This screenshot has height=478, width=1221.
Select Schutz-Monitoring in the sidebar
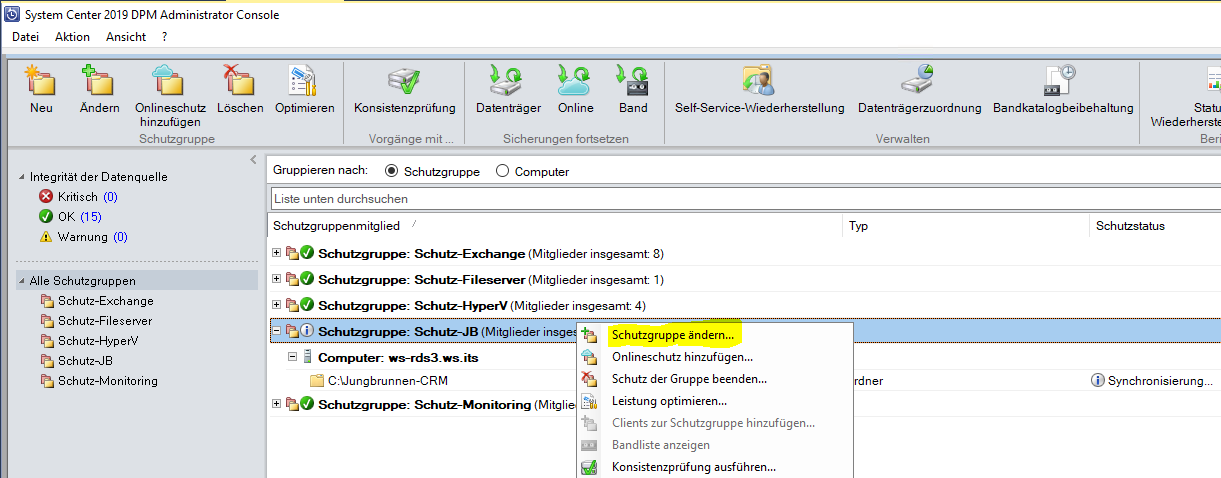click(x=108, y=381)
